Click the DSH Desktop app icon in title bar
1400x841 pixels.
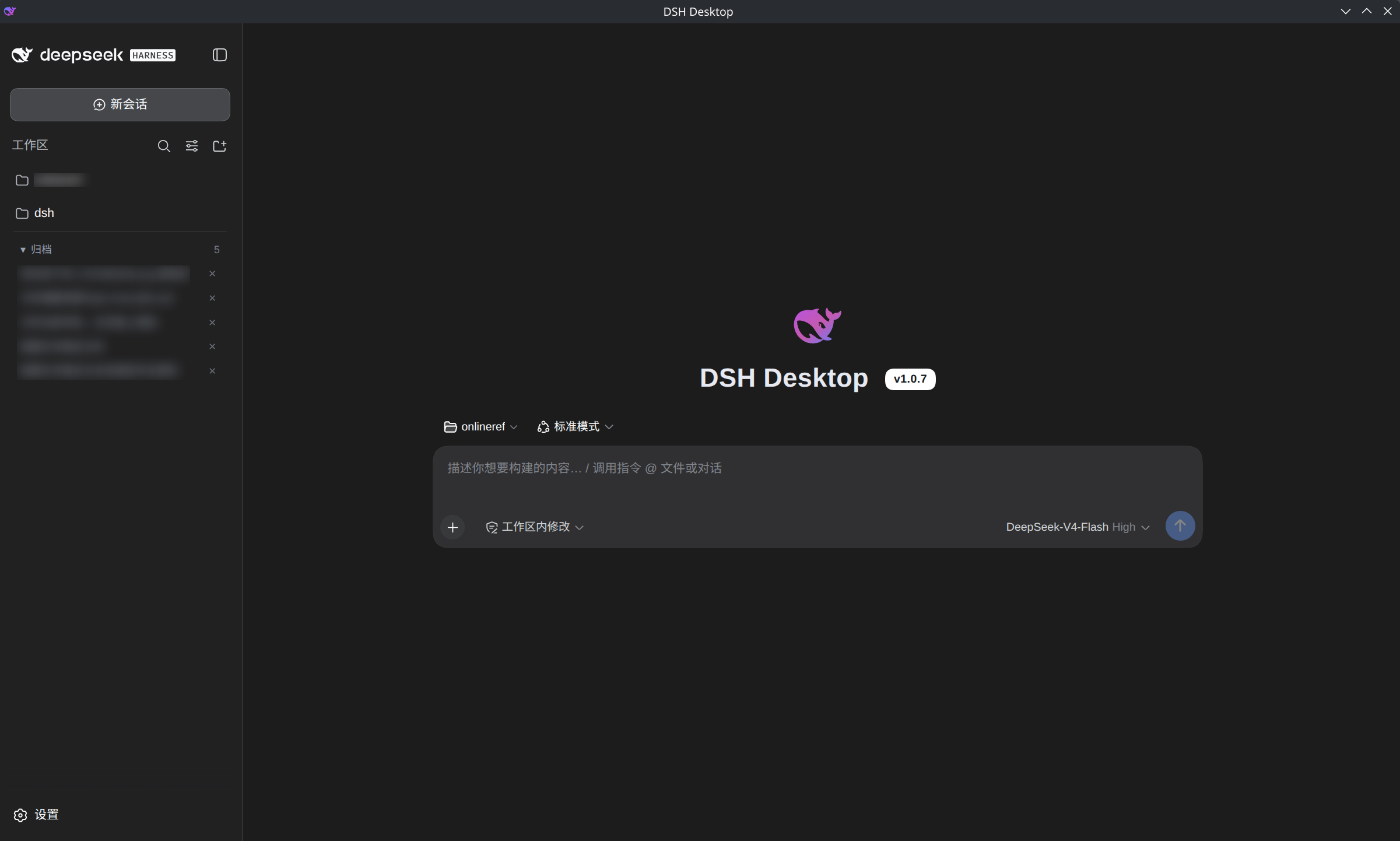pos(10,11)
